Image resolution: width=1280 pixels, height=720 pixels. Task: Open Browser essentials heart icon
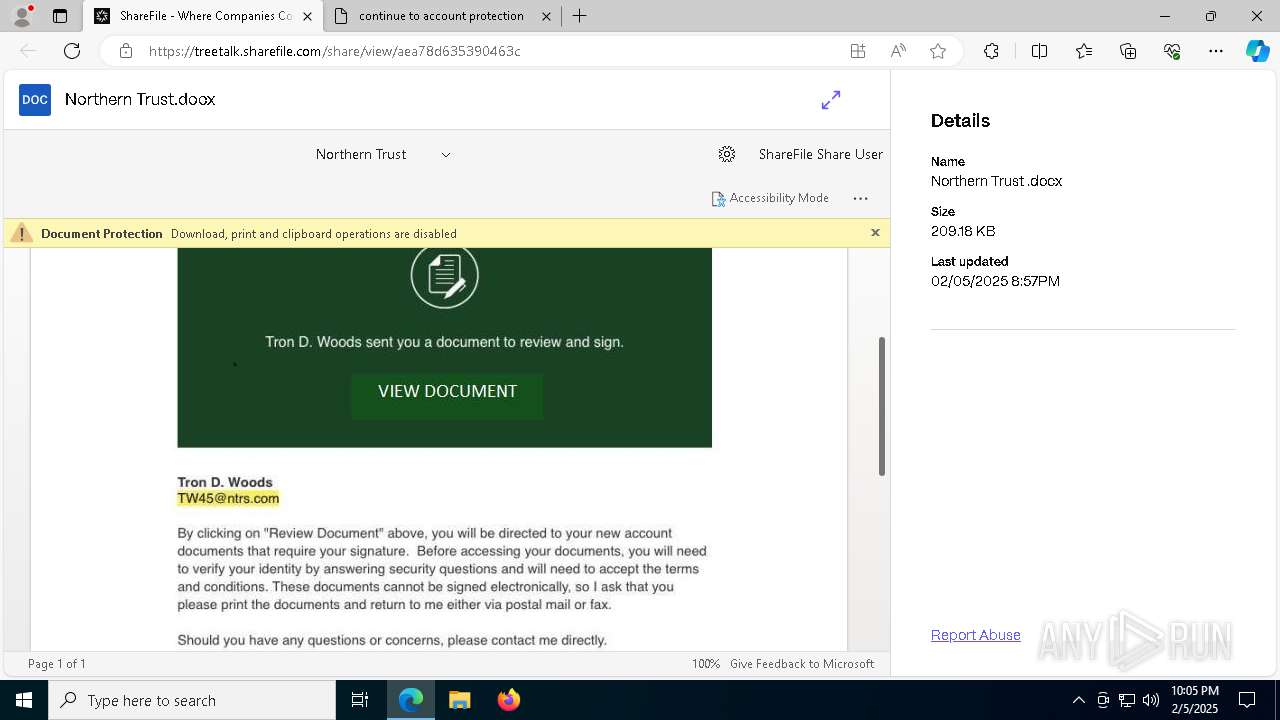click(x=1172, y=51)
